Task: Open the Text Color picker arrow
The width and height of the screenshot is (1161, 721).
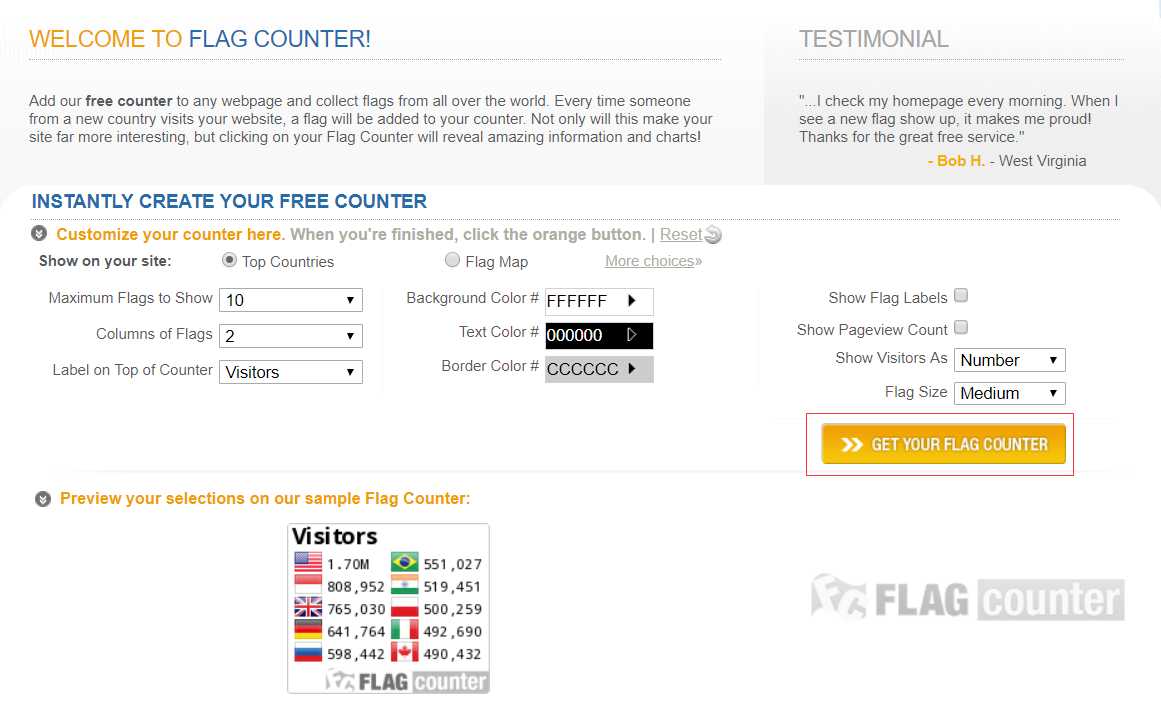Action: (632, 335)
